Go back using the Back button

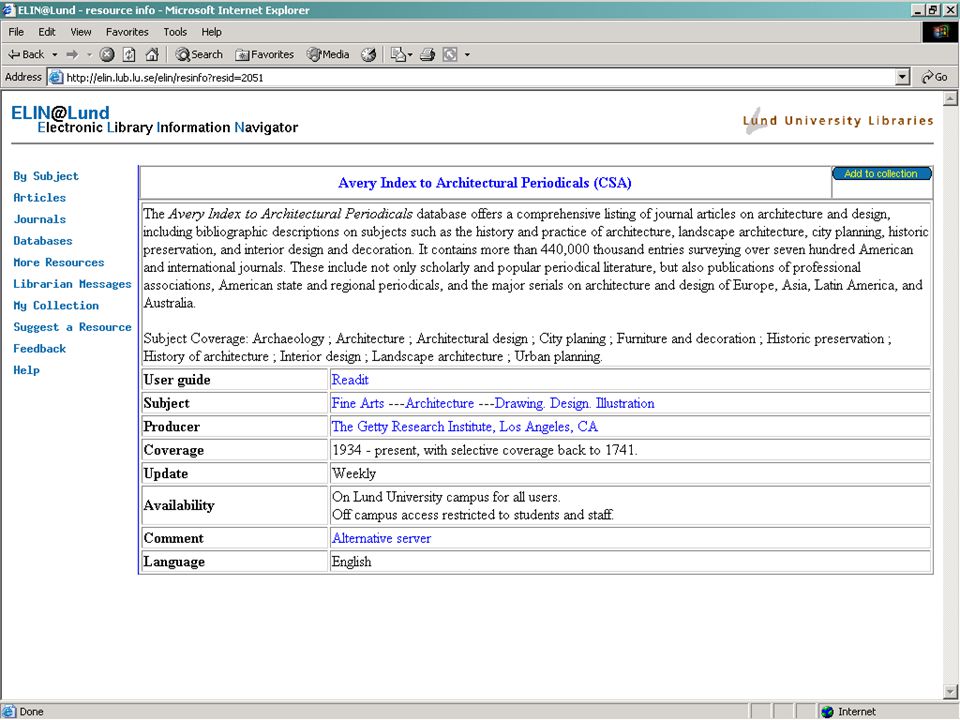[25, 54]
